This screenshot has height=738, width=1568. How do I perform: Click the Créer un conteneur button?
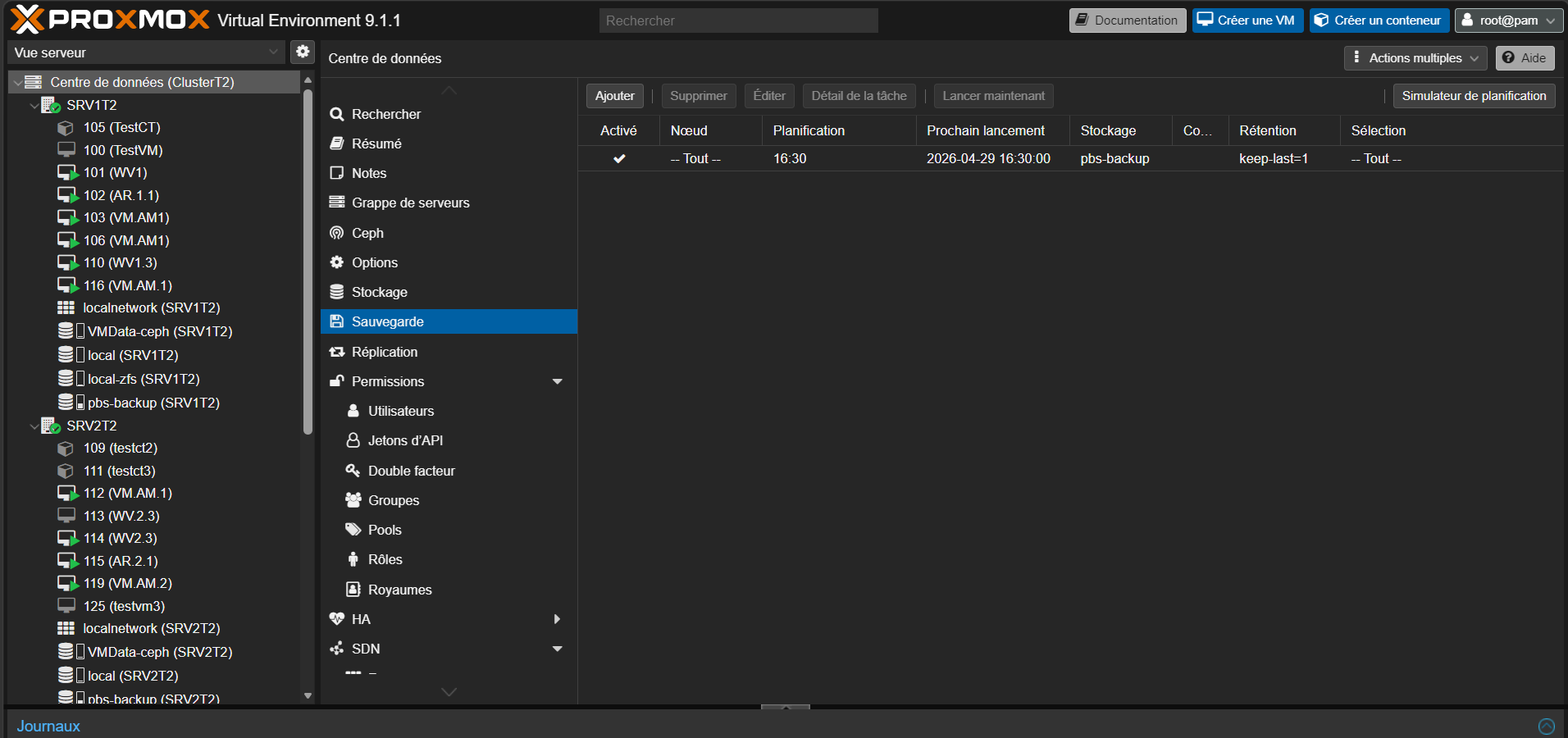[x=1379, y=20]
